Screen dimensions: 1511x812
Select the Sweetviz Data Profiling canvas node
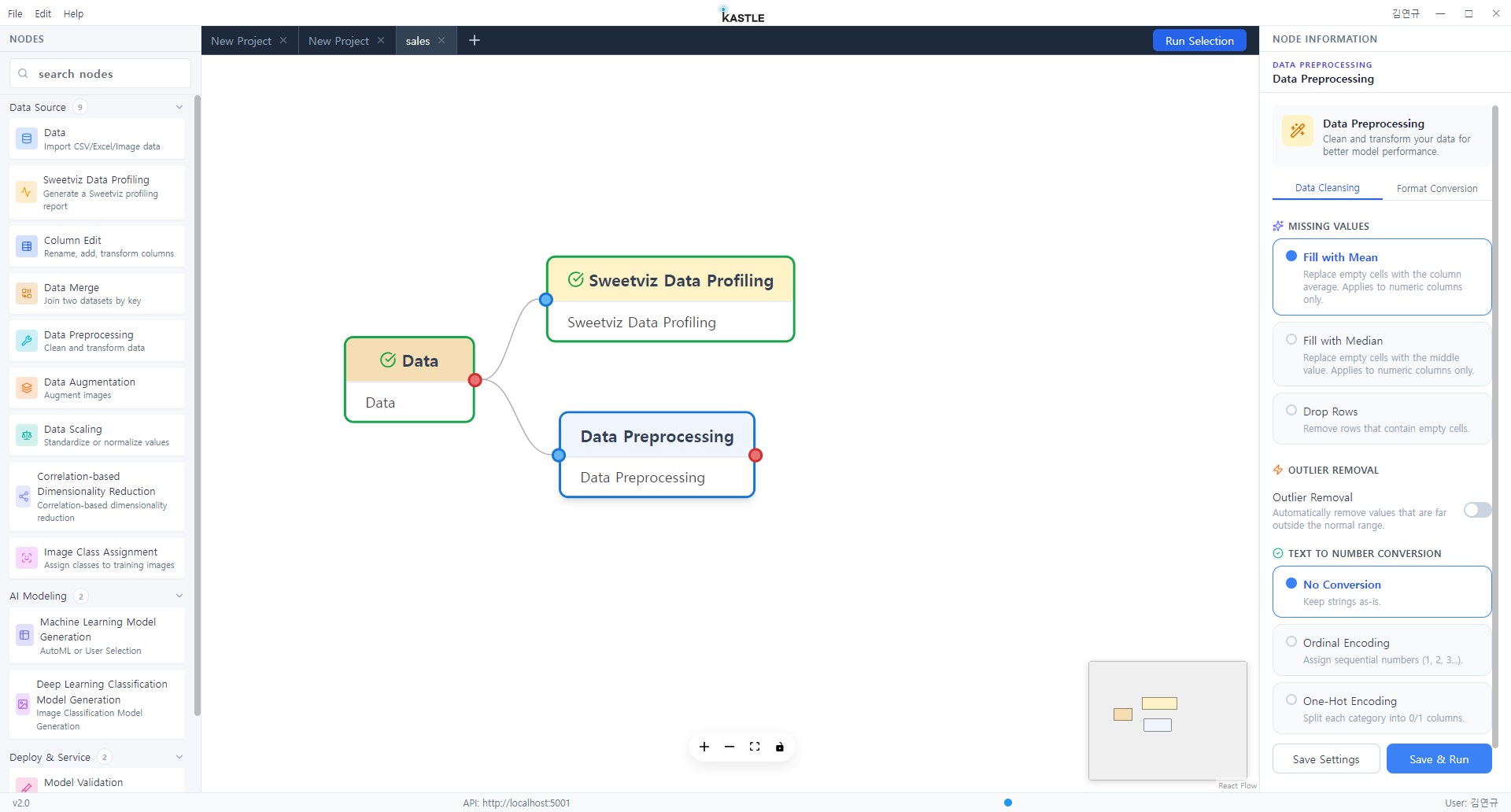tap(671, 299)
